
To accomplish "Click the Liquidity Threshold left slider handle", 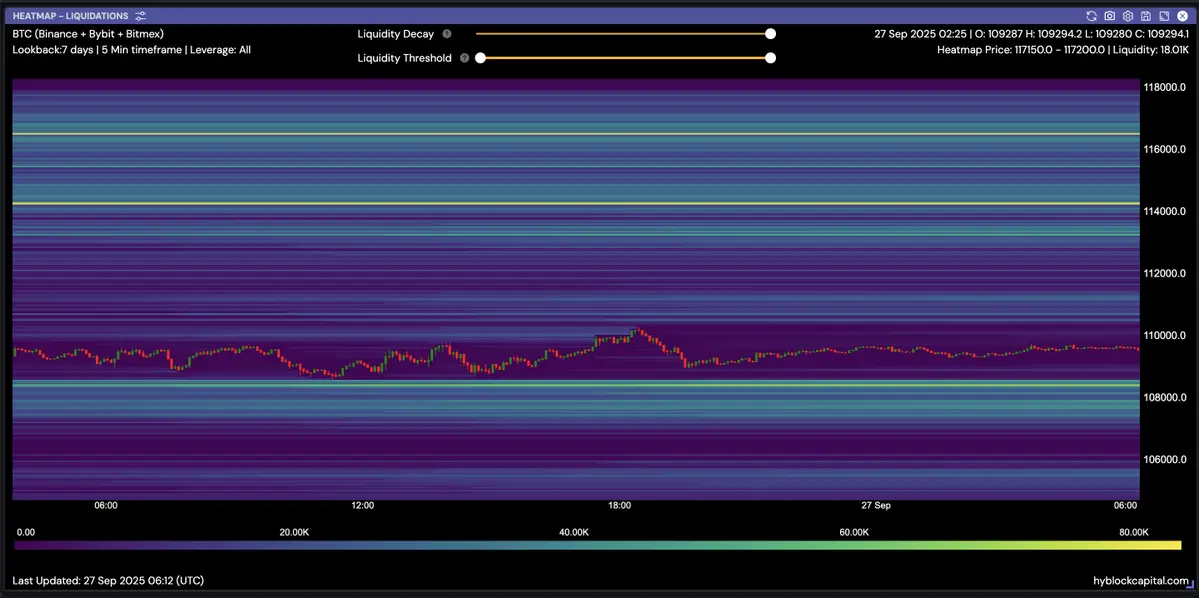I will tap(480, 58).
